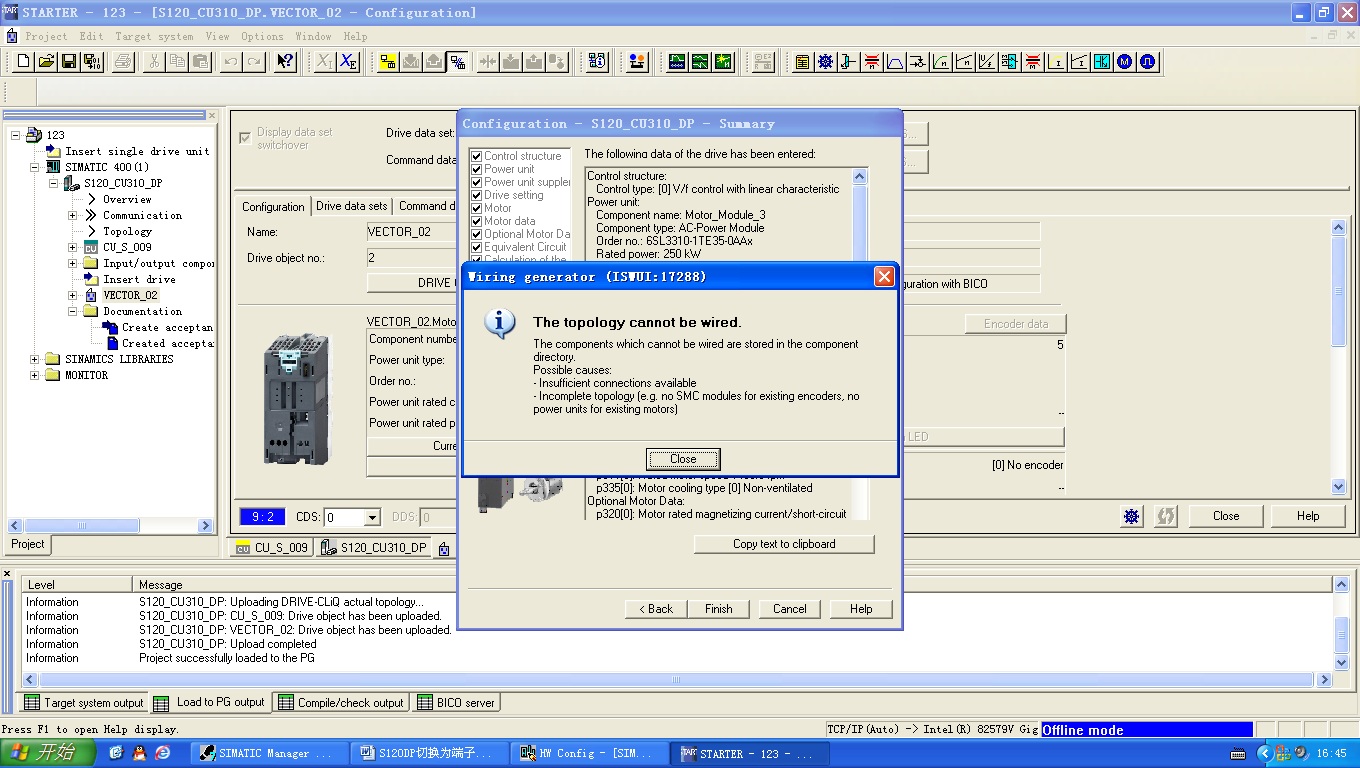
Task: Toggle the Equivalent Circuit checkbox
Action: [x=477, y=247]
